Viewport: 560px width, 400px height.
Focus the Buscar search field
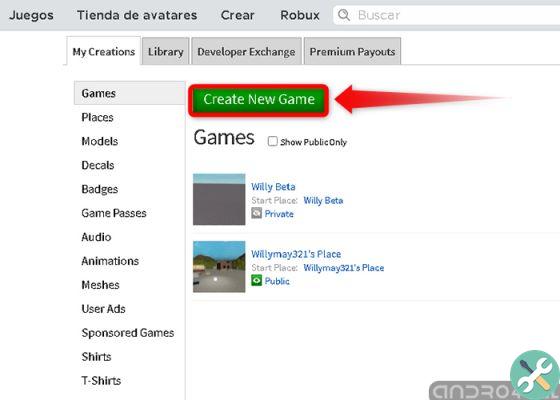(x=446, y=15)
